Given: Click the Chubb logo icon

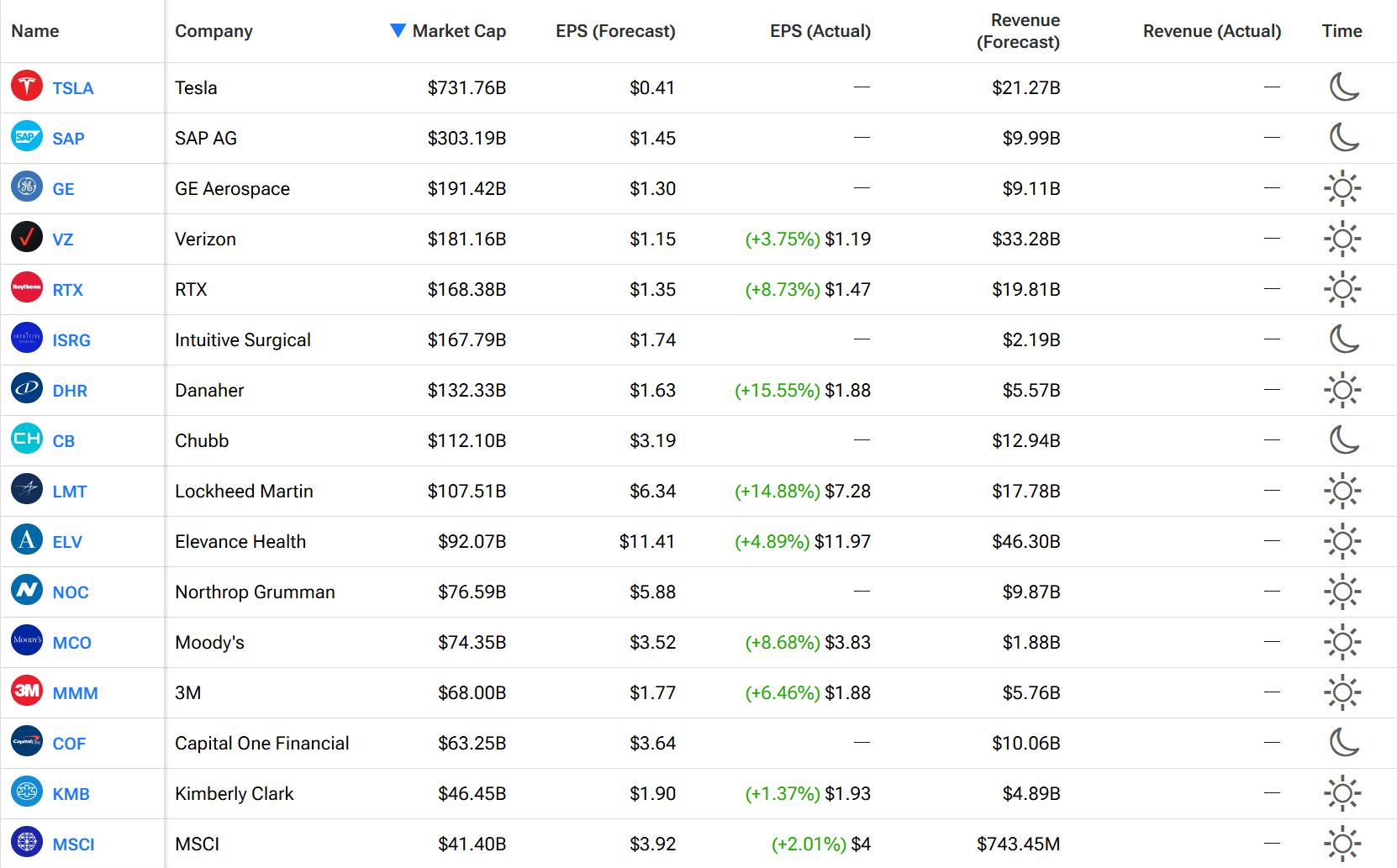Looking at the screenshot, I should pyautogui.click(x=27, y=439).
